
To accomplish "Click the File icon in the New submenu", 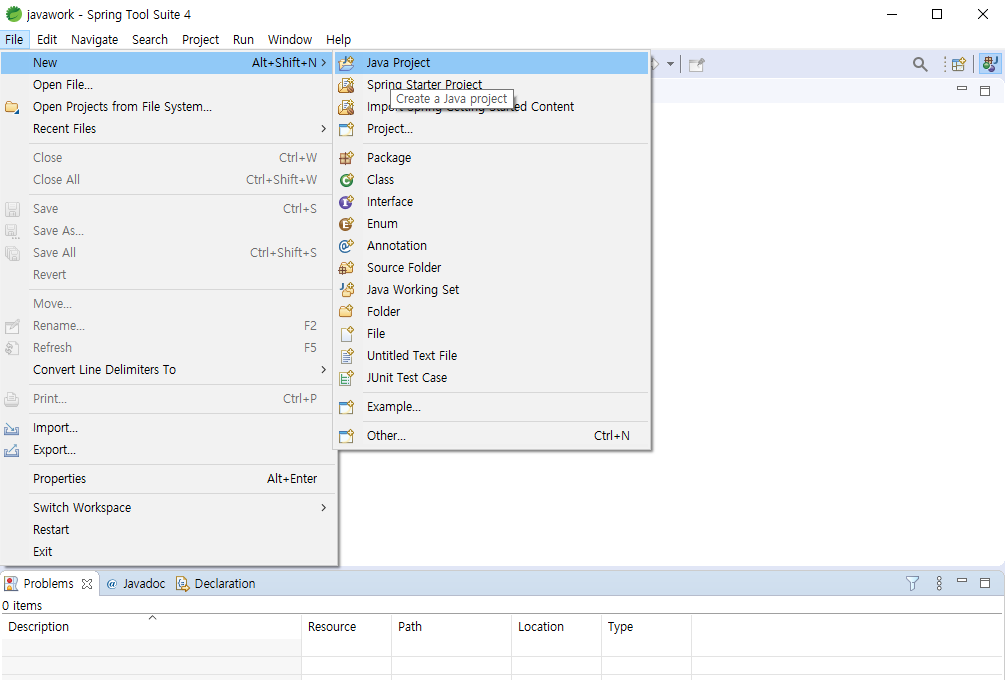I will (x=346, y=334).
